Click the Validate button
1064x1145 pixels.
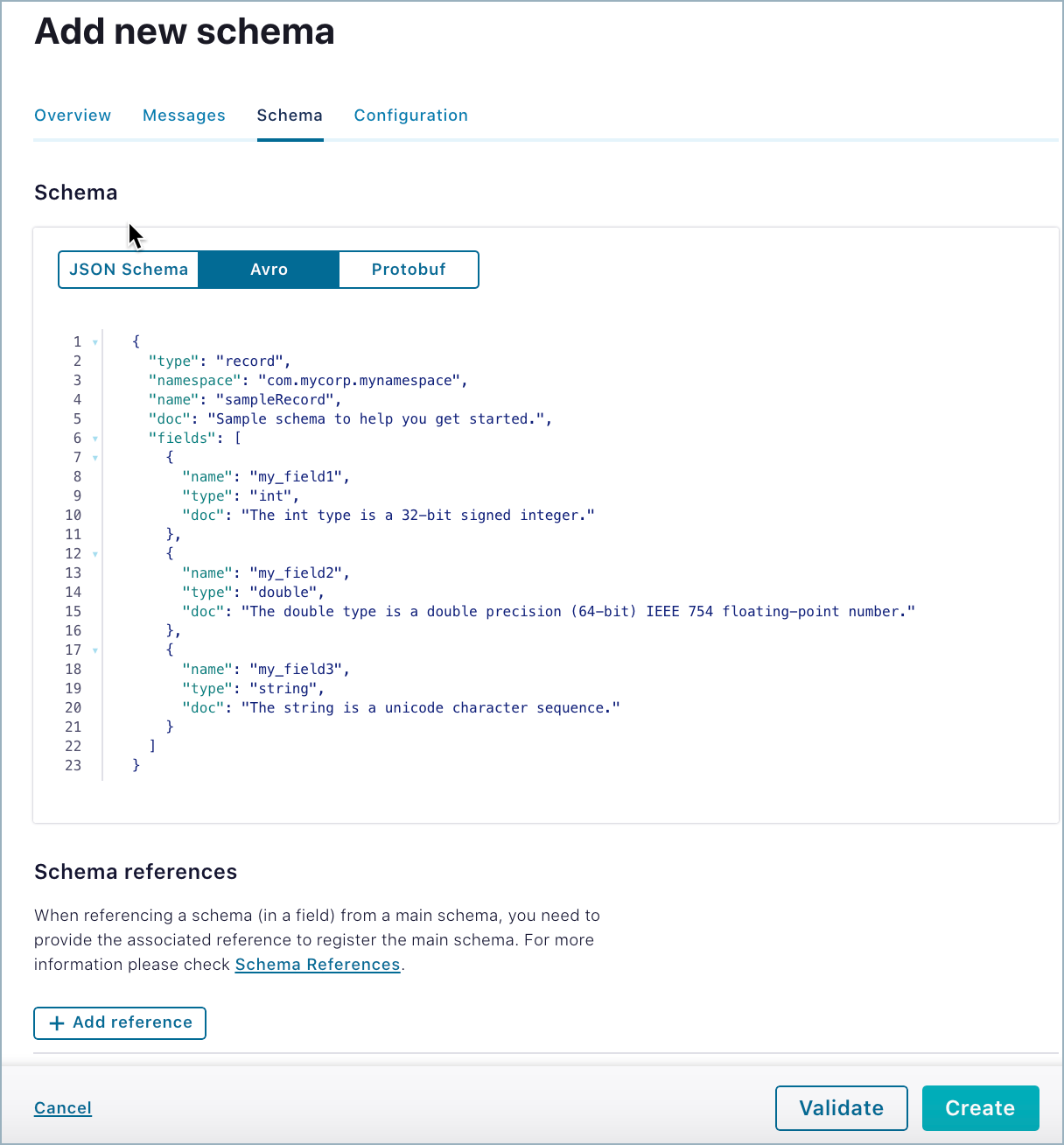coord(841,1108)
